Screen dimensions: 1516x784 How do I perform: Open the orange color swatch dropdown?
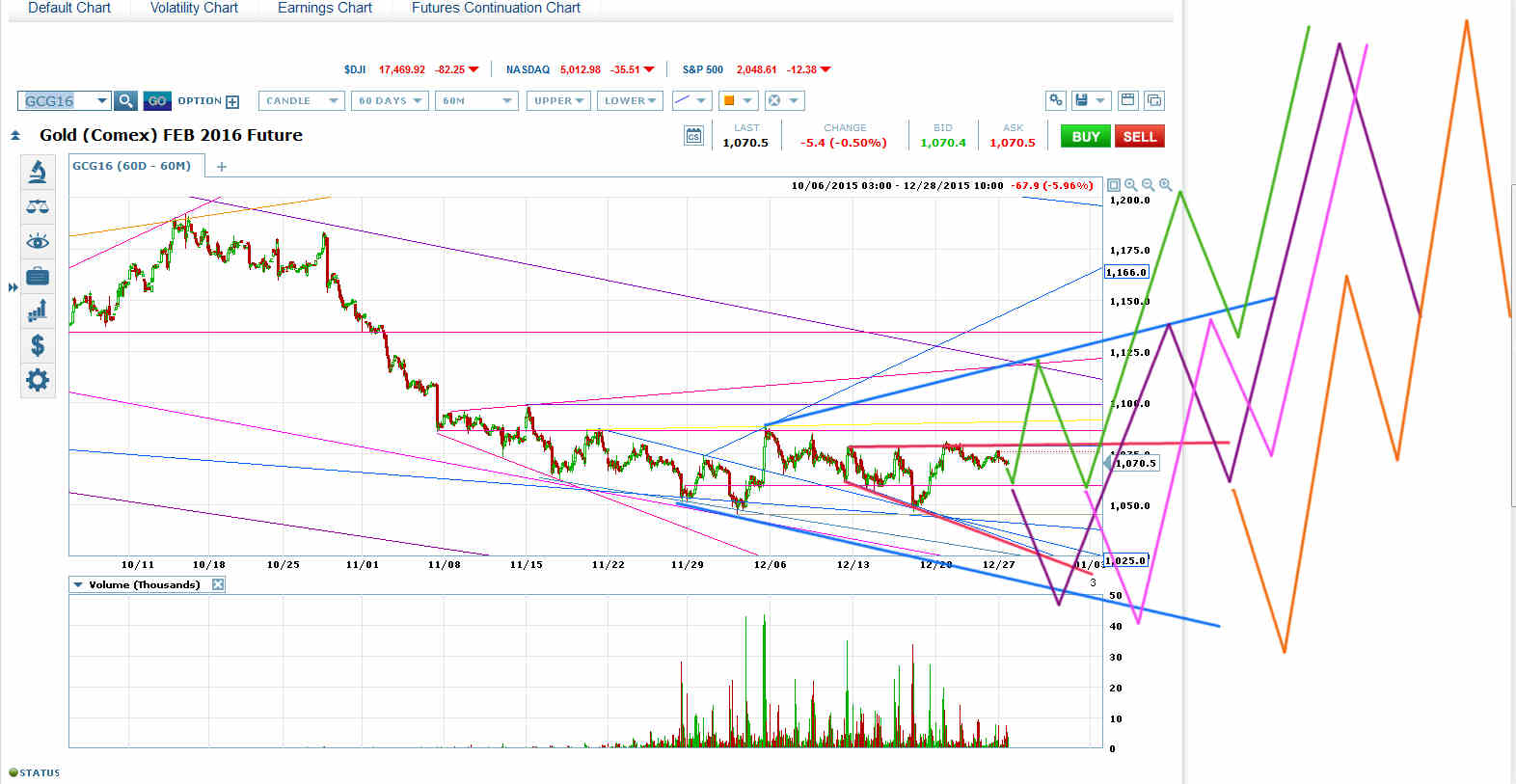point(738,100)
